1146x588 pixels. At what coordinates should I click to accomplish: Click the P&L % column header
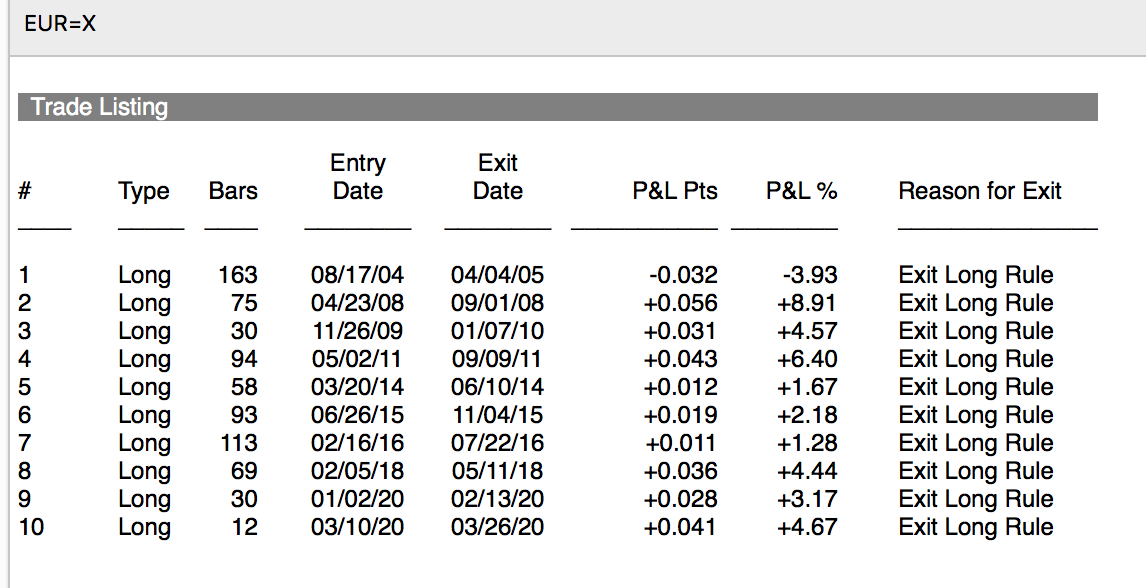coord(801,191)
